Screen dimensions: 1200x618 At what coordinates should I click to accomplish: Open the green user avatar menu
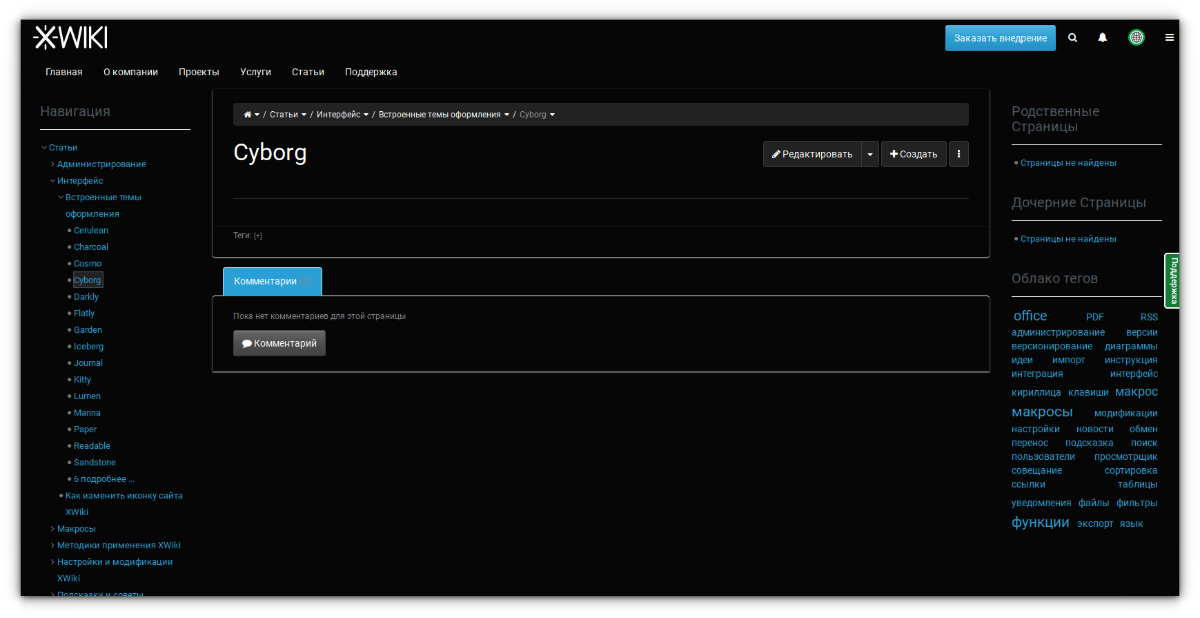(x=1137, y=38)
